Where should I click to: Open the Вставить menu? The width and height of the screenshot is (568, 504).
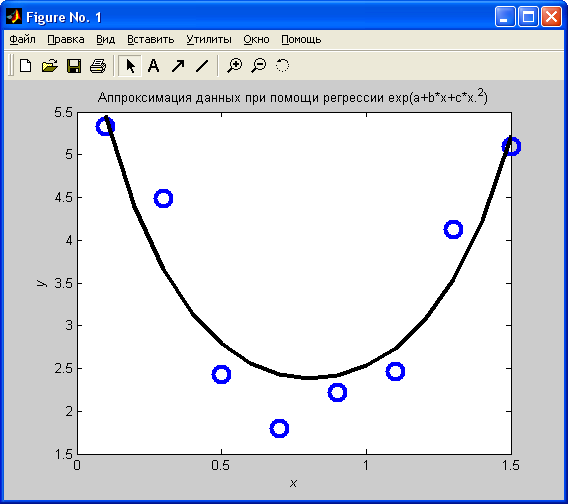pyautogui.click(x=151, y=39)
